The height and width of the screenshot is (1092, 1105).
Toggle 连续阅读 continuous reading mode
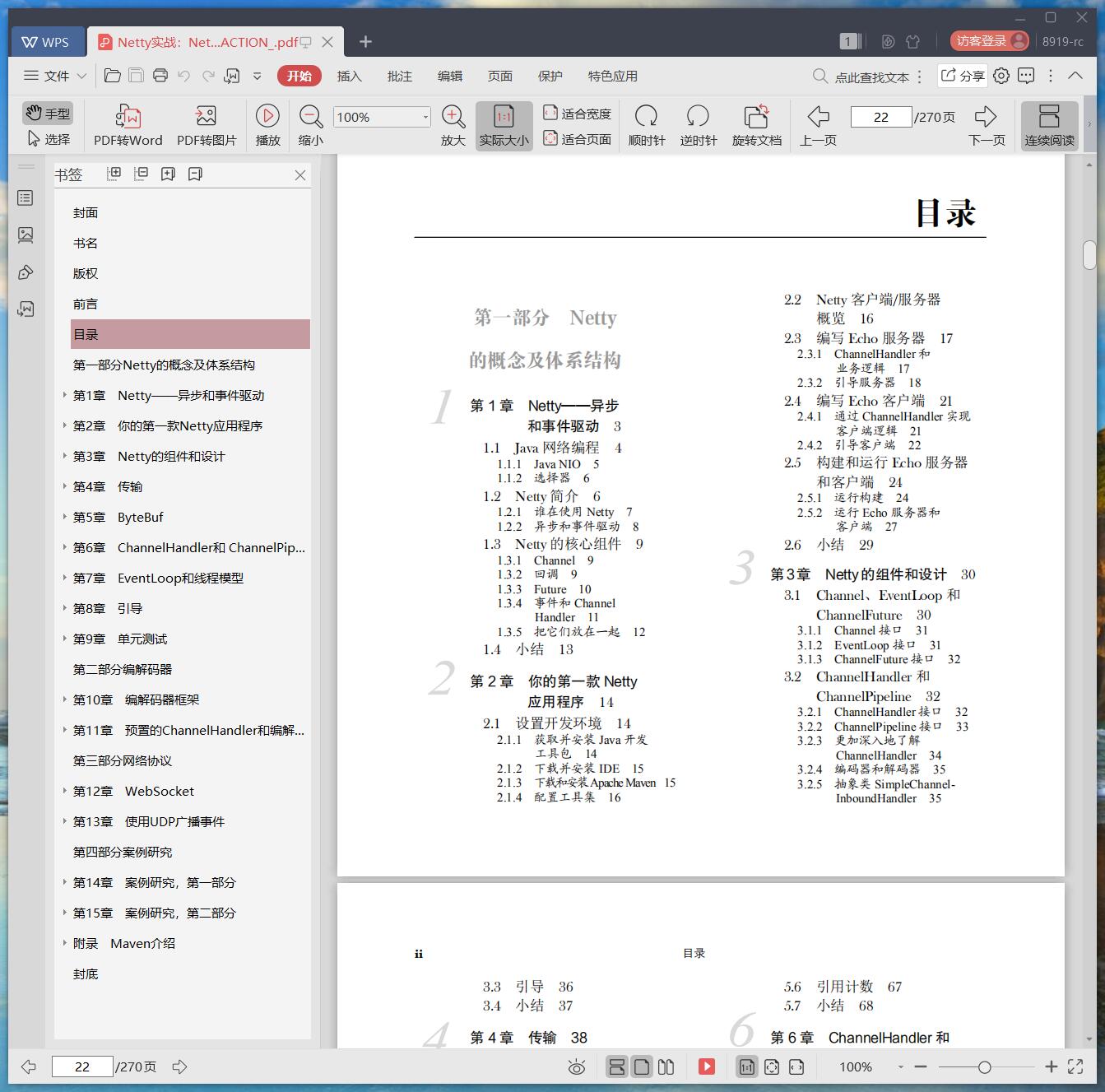point(1050,126)
